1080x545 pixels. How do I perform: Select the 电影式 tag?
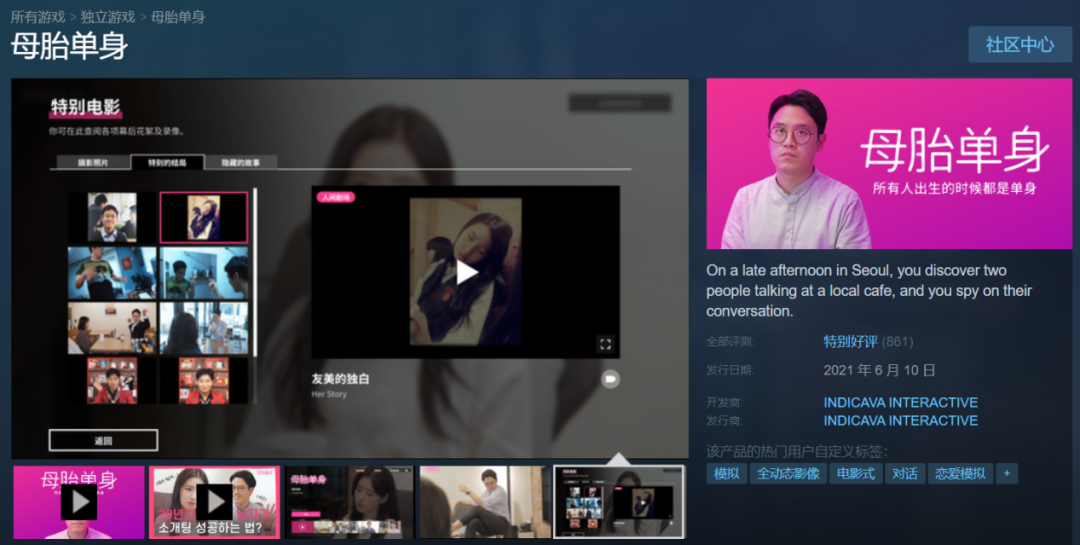click(855, 473)
